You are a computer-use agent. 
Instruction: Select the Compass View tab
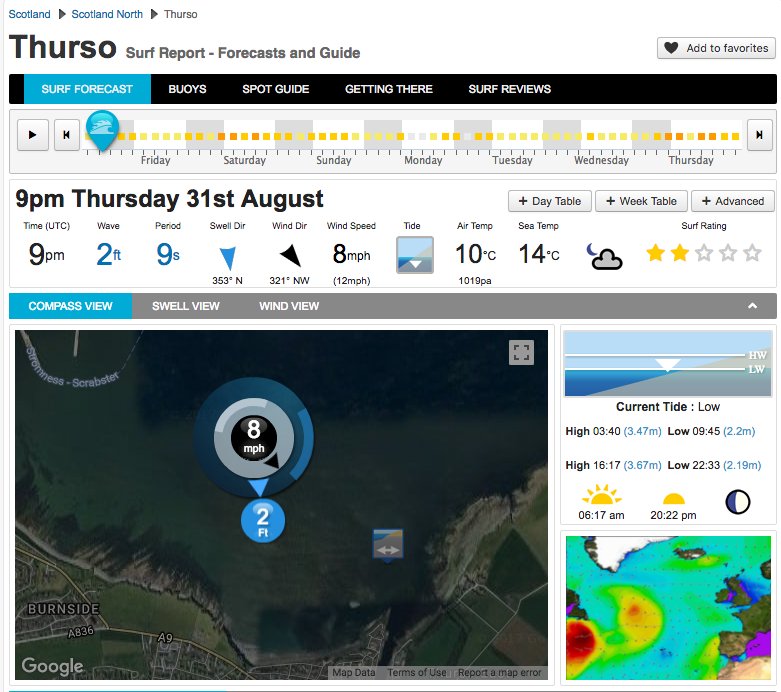click(70, 306)
